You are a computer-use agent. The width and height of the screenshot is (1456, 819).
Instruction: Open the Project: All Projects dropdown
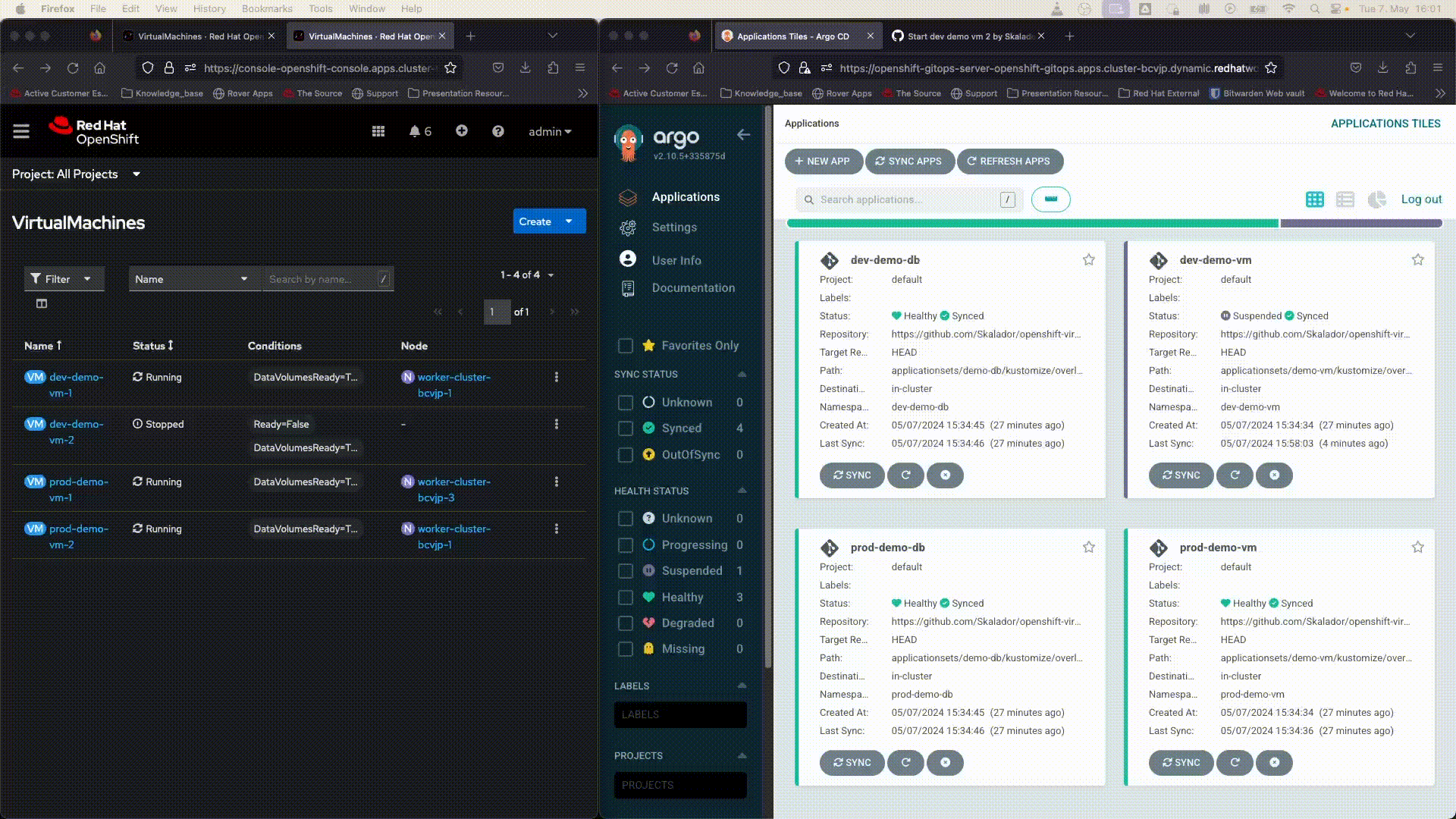(x=76, y=174)
